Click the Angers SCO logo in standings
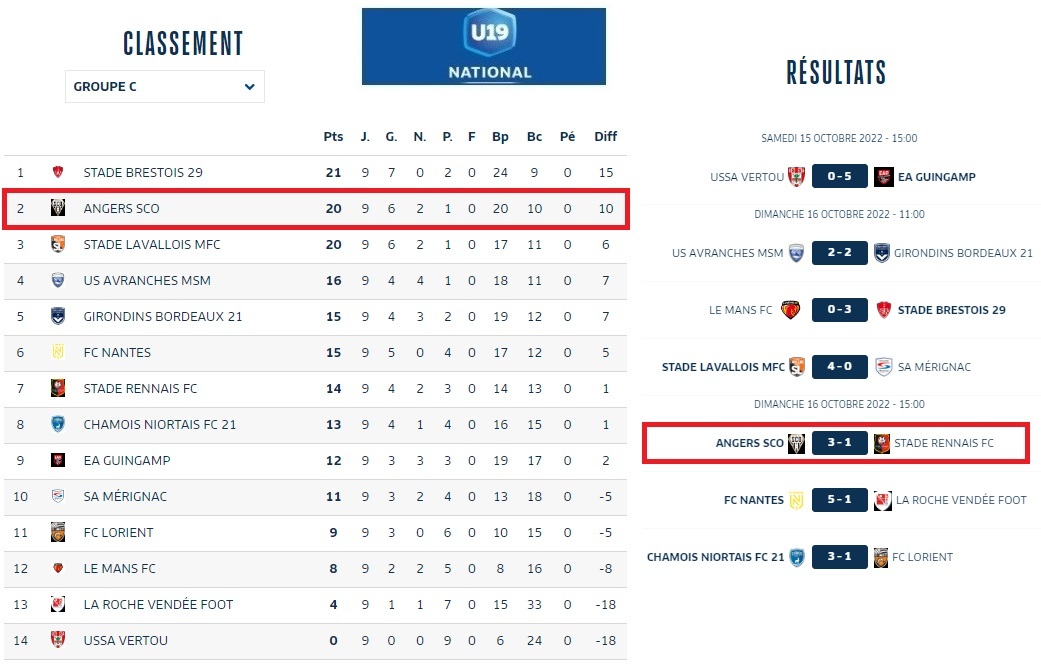Viewport: 1041px width, 666px height. point(58,208)
